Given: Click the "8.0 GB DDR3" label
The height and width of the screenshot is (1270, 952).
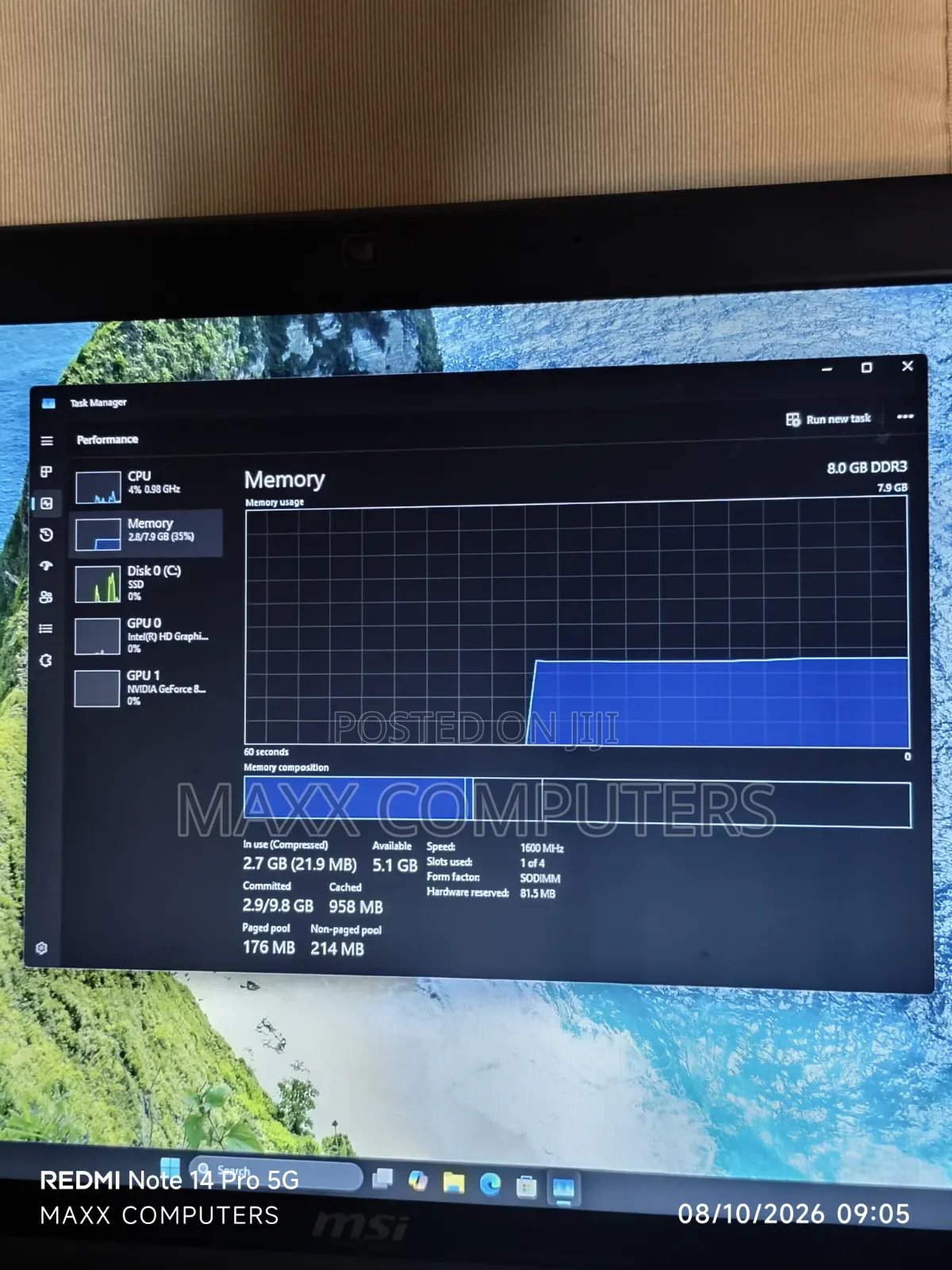Looking at the screenshot, I should pos(867,468).
